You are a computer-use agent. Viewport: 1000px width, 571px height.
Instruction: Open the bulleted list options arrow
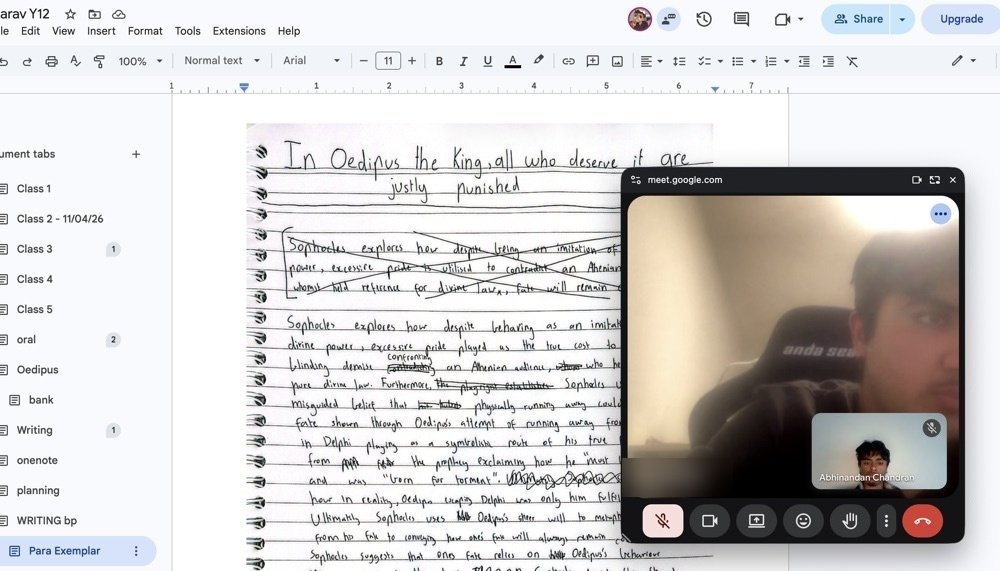pos(753,61)
